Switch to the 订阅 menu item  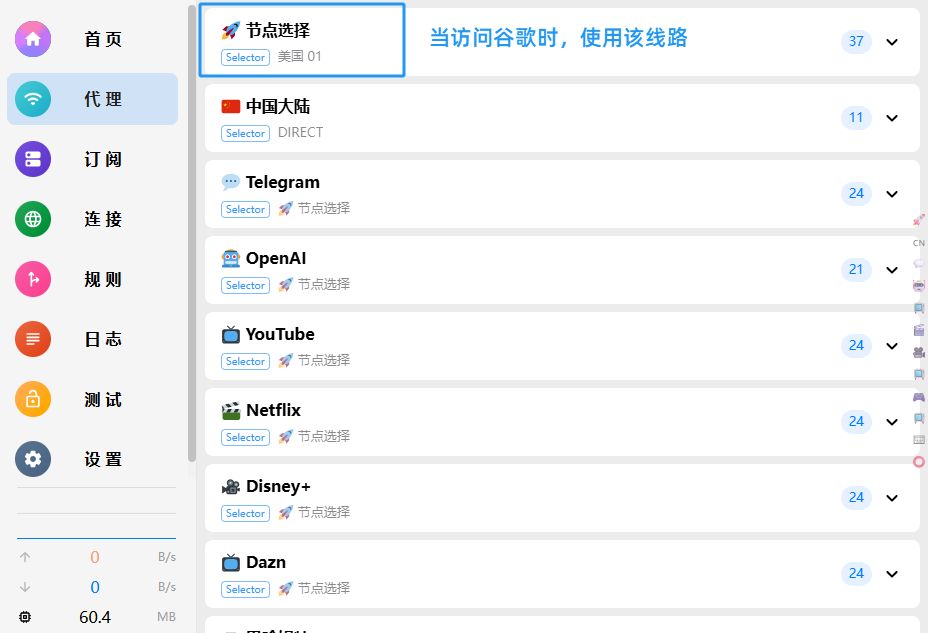[102, 159]
